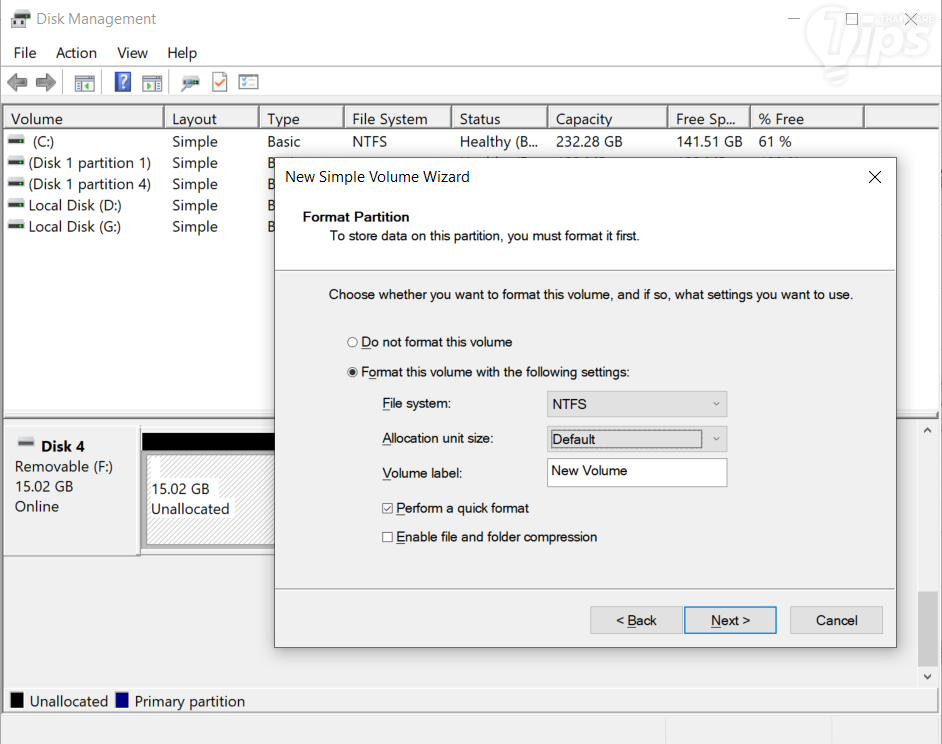Click the Forward arrow toolbar icon
Screen dimensions: 942x744
pyautogui.click(x=46, y=82)
